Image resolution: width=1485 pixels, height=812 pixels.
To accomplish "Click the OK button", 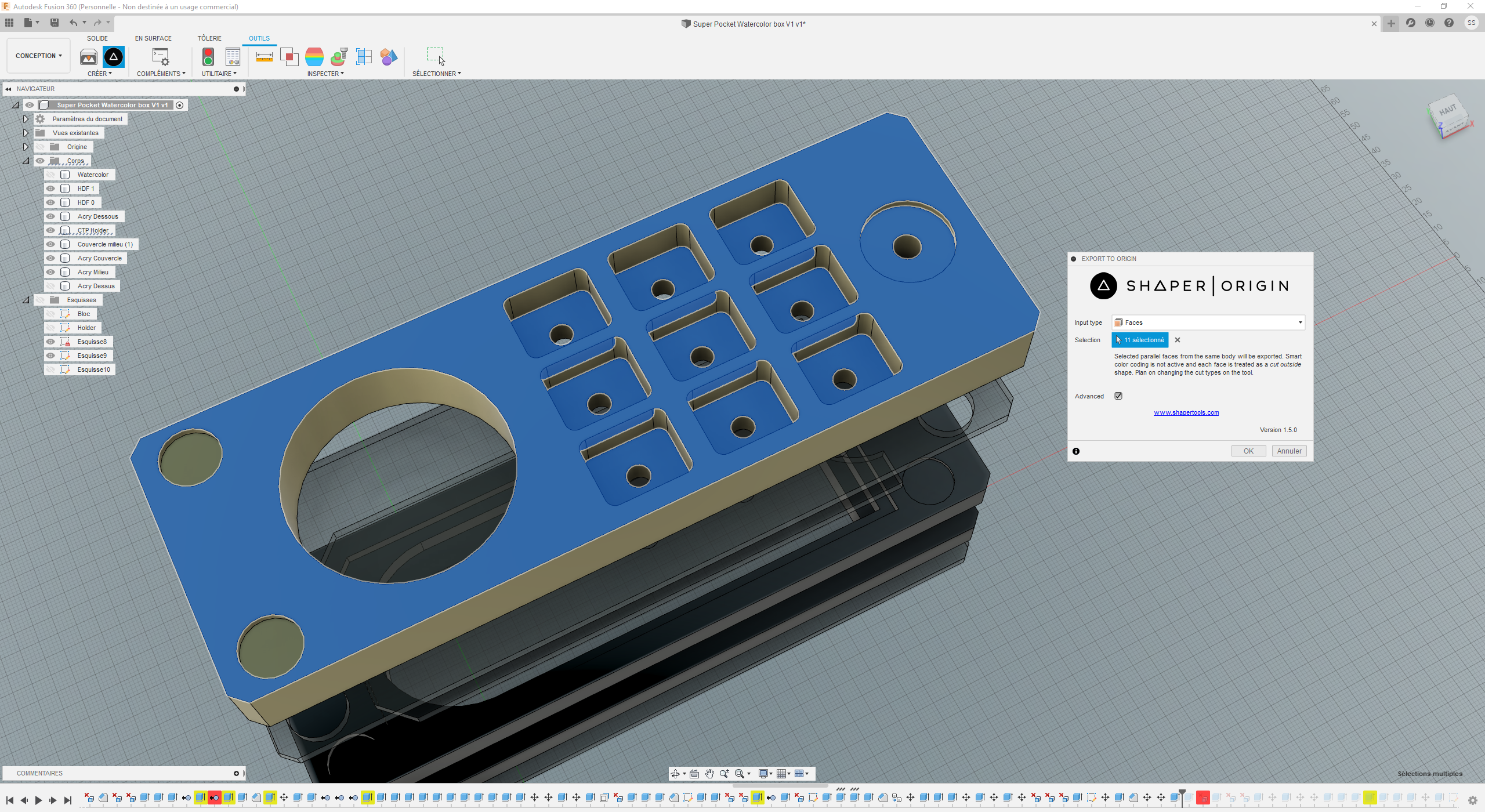I will pyautogui.click(x=1248, y=451).
